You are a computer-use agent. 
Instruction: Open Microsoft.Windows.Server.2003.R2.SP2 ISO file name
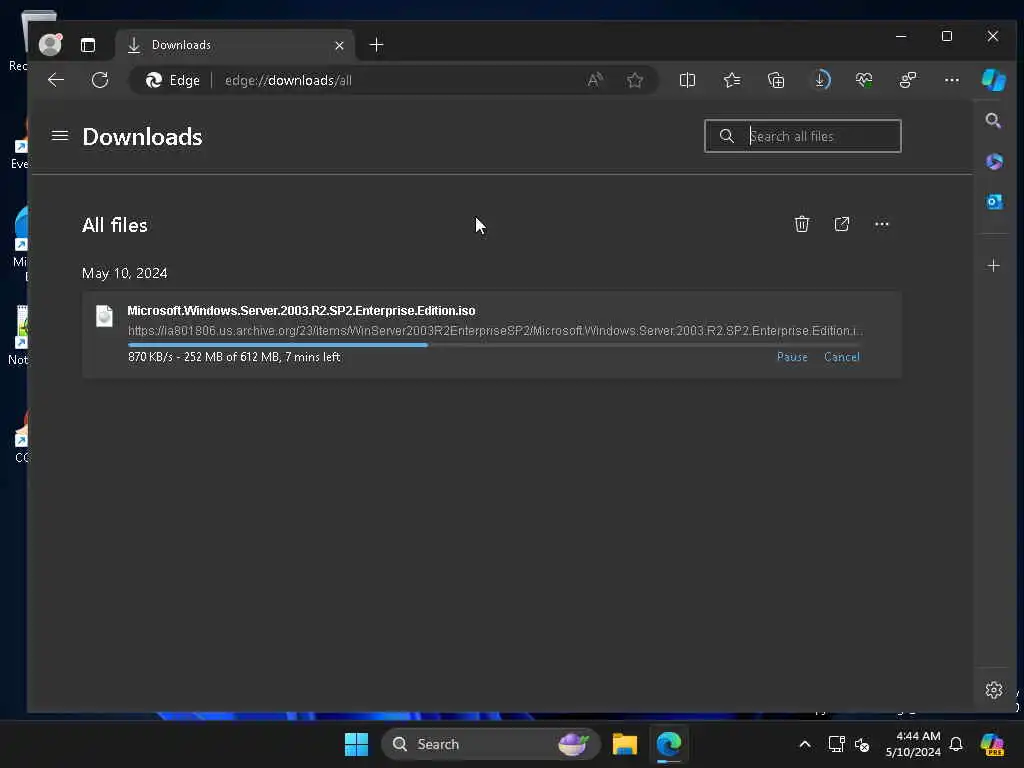point(301,311)
